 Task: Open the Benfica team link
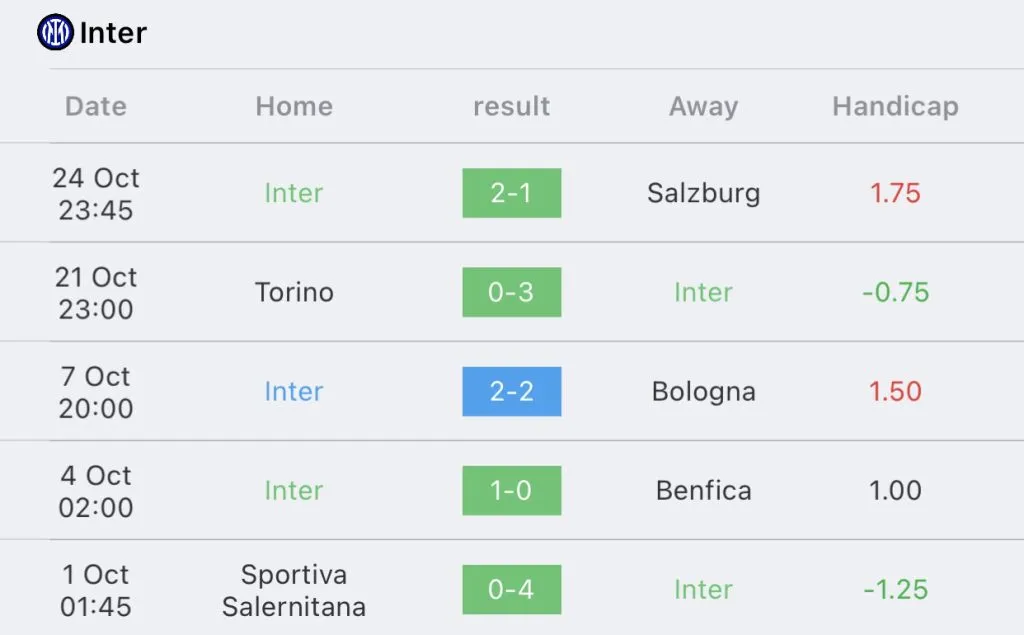pyautogui.click(x=703, y=491)
